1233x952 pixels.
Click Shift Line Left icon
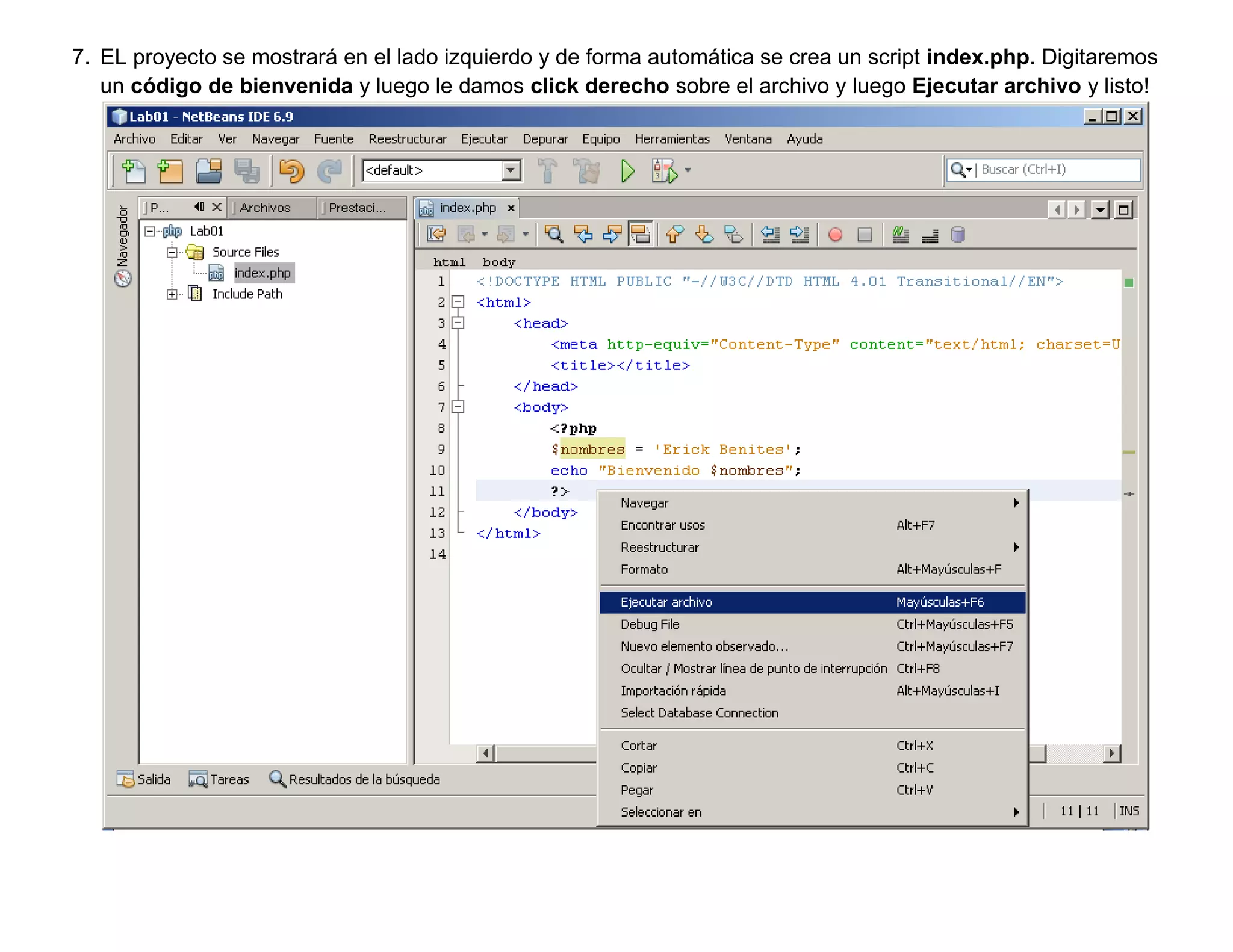[x=771, y=234]
